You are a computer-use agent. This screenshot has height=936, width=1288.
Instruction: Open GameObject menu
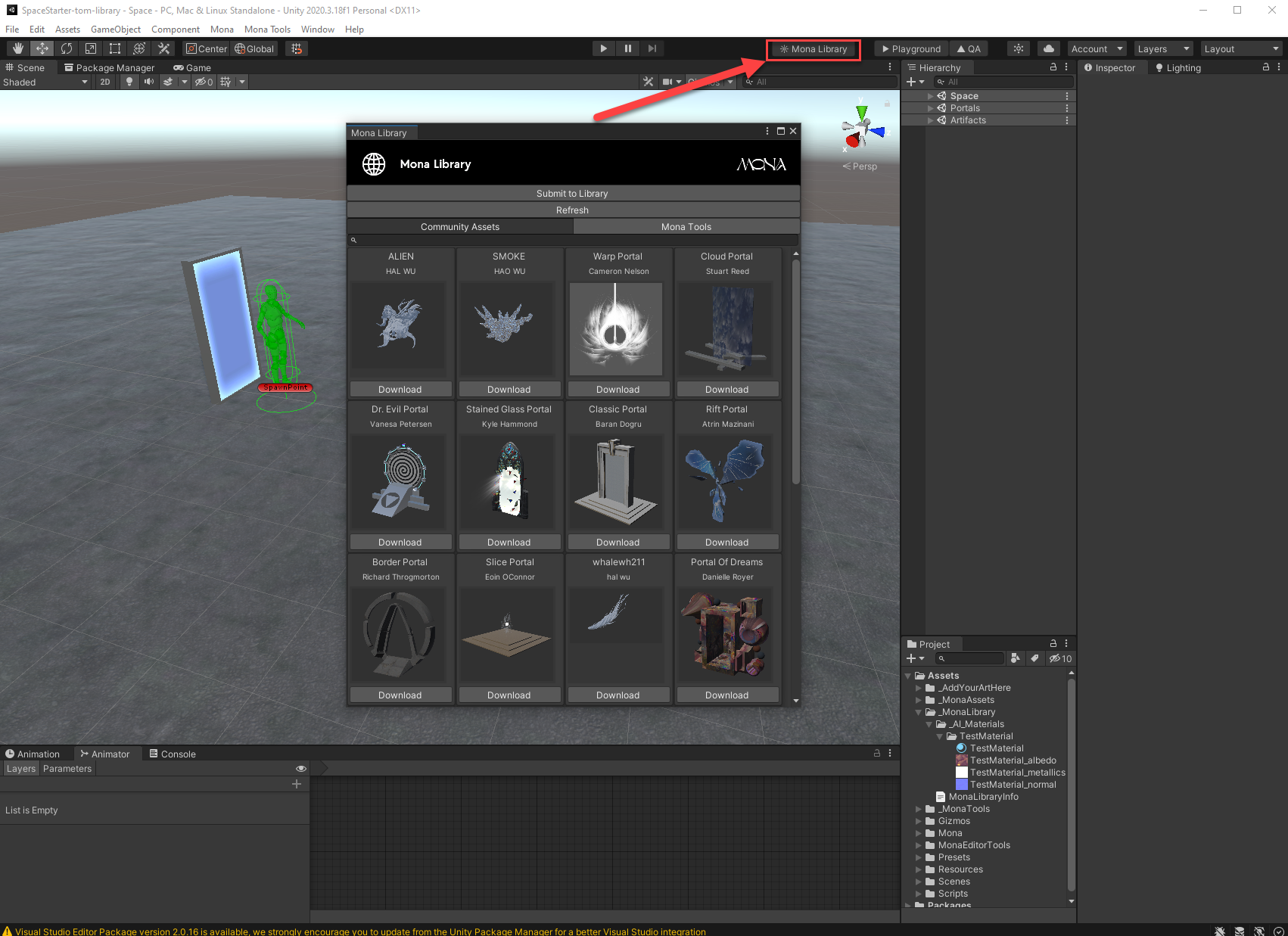(116, 30)
